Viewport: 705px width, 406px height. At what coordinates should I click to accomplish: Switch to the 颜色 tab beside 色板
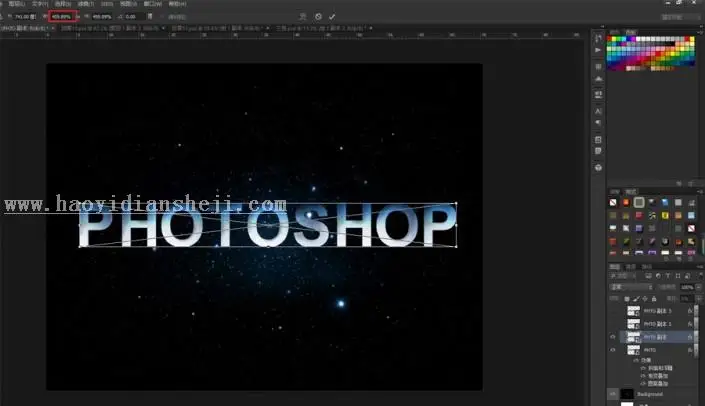tap(614, 32)
